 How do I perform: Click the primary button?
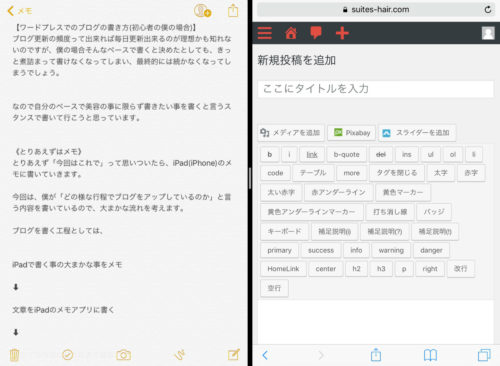point(279,250)
